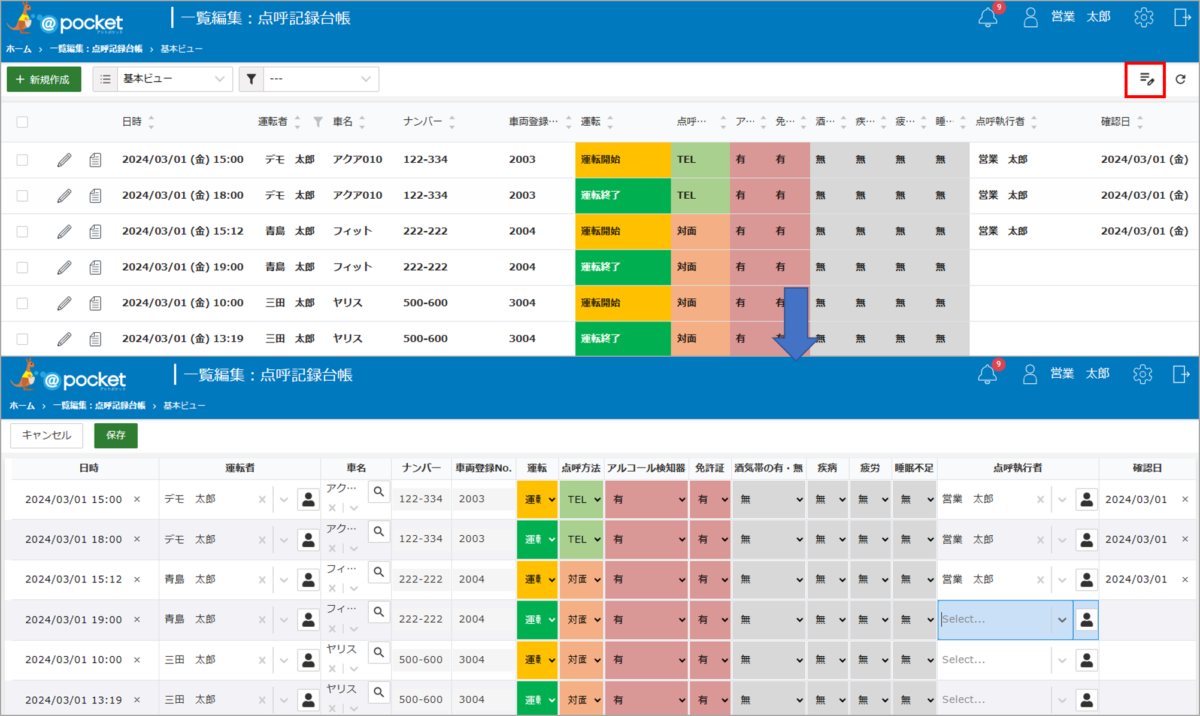This screenshot has height=716, width=1200.
Task: Sort by the 日時 column header
Action: (x=132, y=122)
